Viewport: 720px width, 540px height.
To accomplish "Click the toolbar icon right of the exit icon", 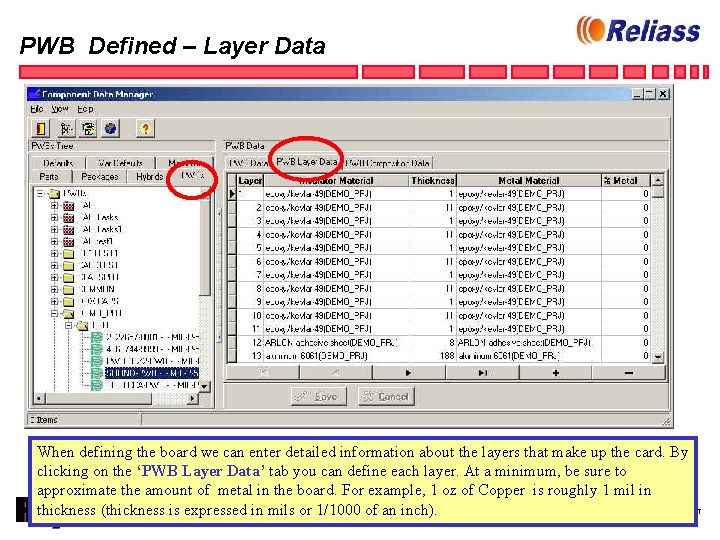I will (x=65, y=129).
